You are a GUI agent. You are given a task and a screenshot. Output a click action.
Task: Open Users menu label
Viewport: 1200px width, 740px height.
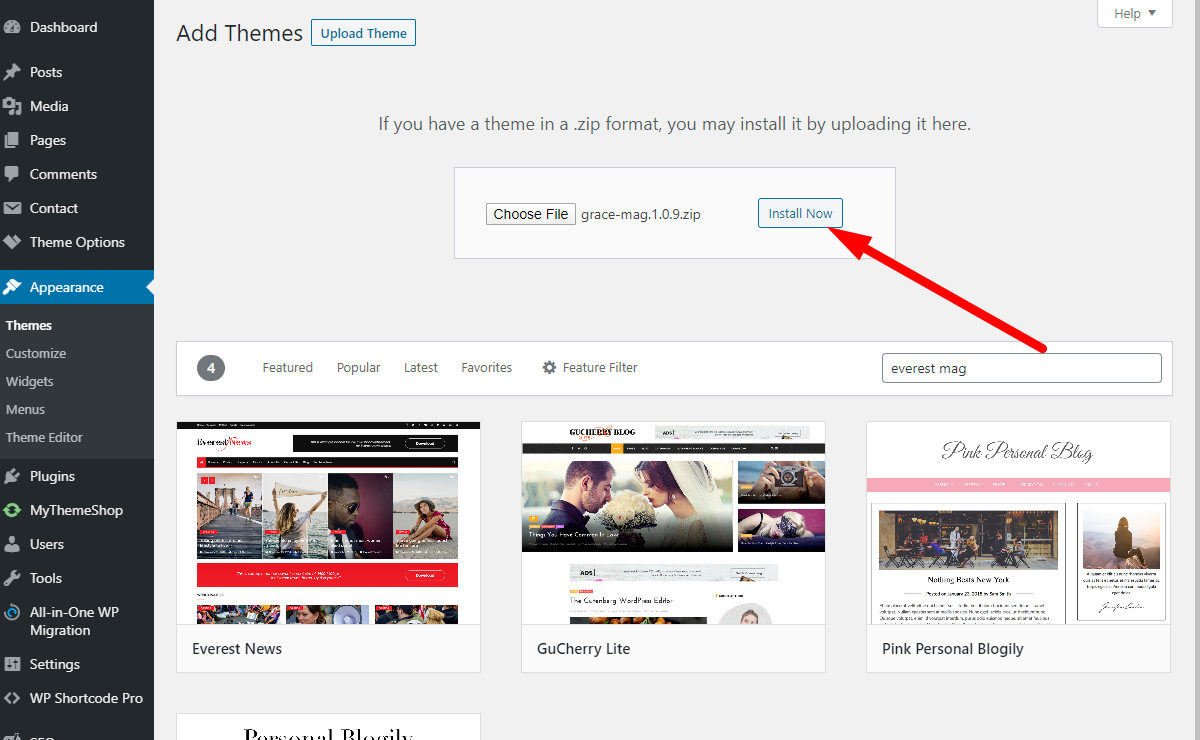tap(47, 544)
